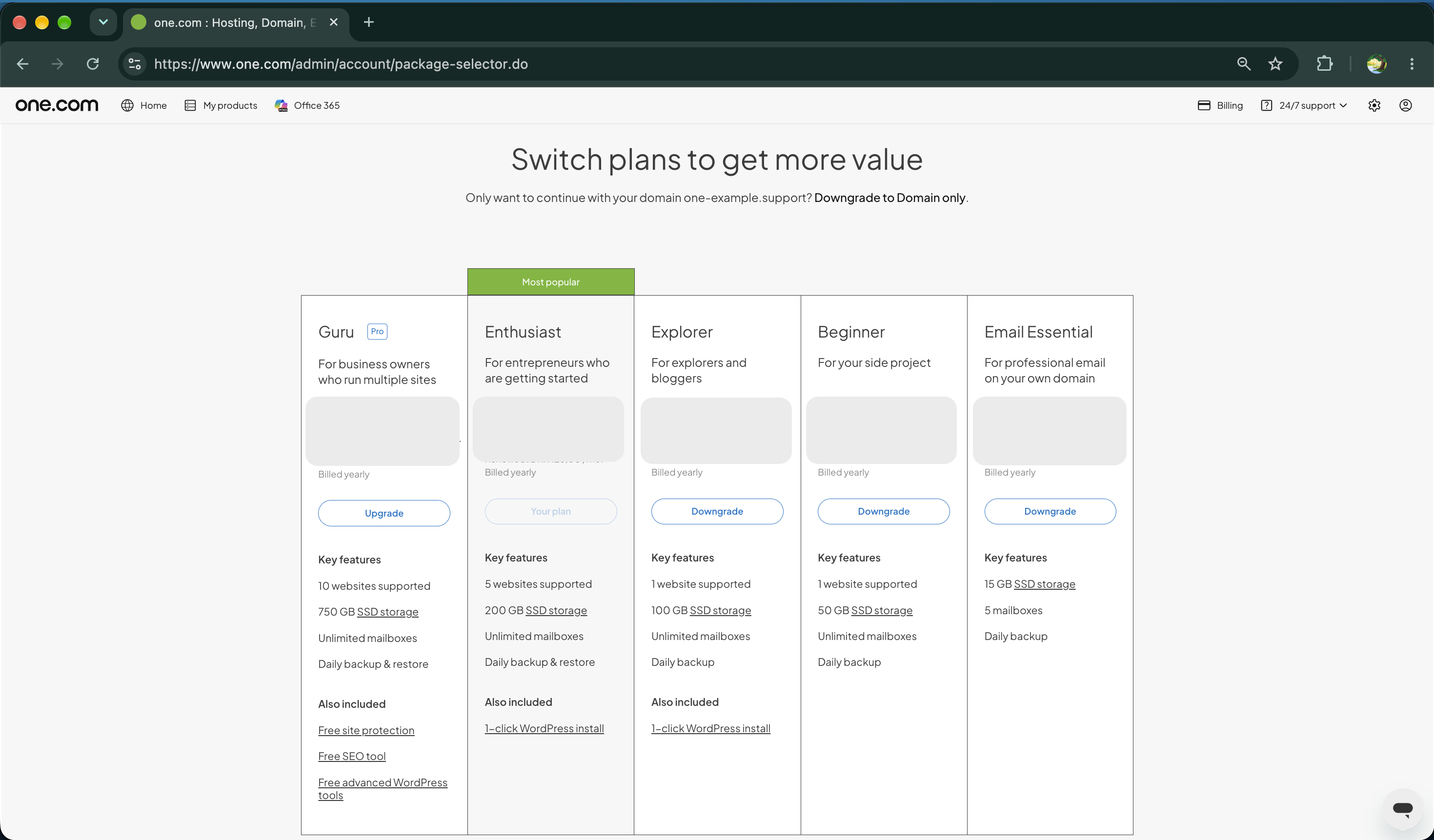Open the settings gear icon
1434x840 pixels.
1374,105
